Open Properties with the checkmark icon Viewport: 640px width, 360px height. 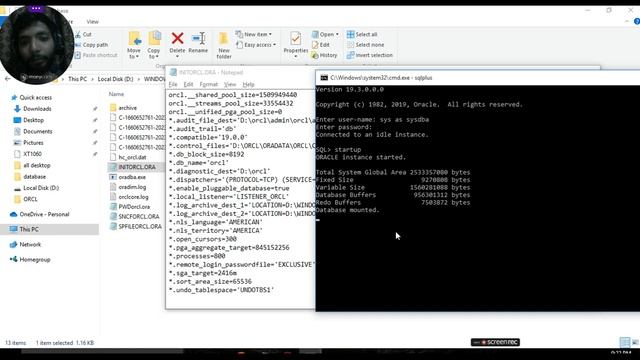click(296, 44)
